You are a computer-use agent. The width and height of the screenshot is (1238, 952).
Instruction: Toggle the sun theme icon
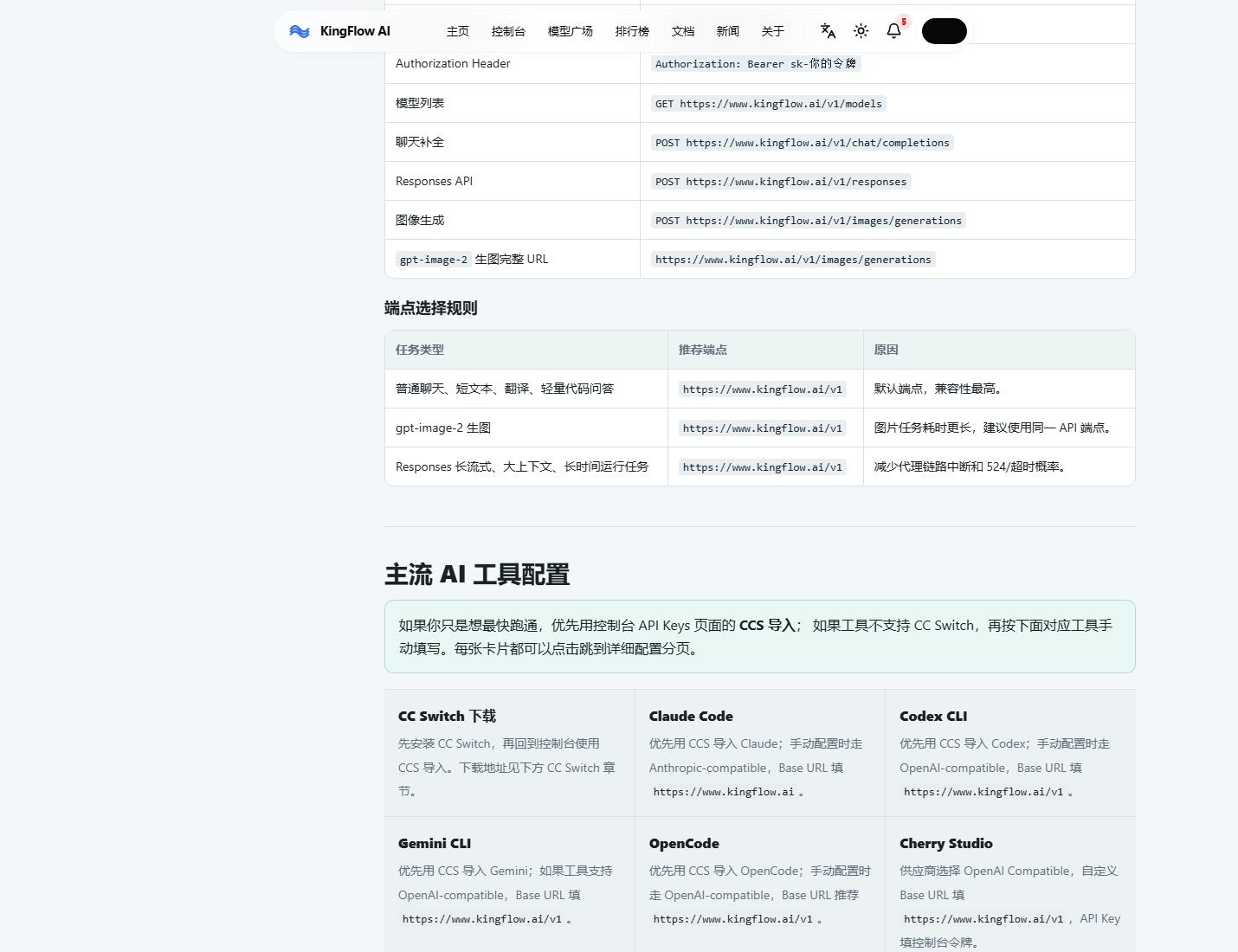coord(861,31)
